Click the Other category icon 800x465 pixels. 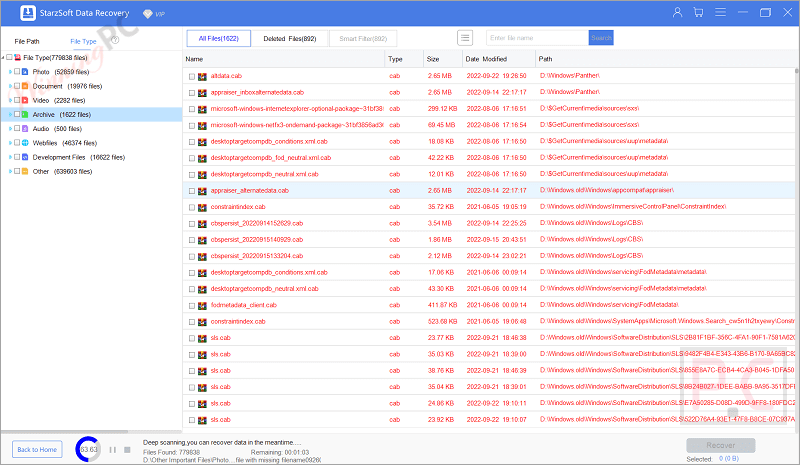point(25,172)
